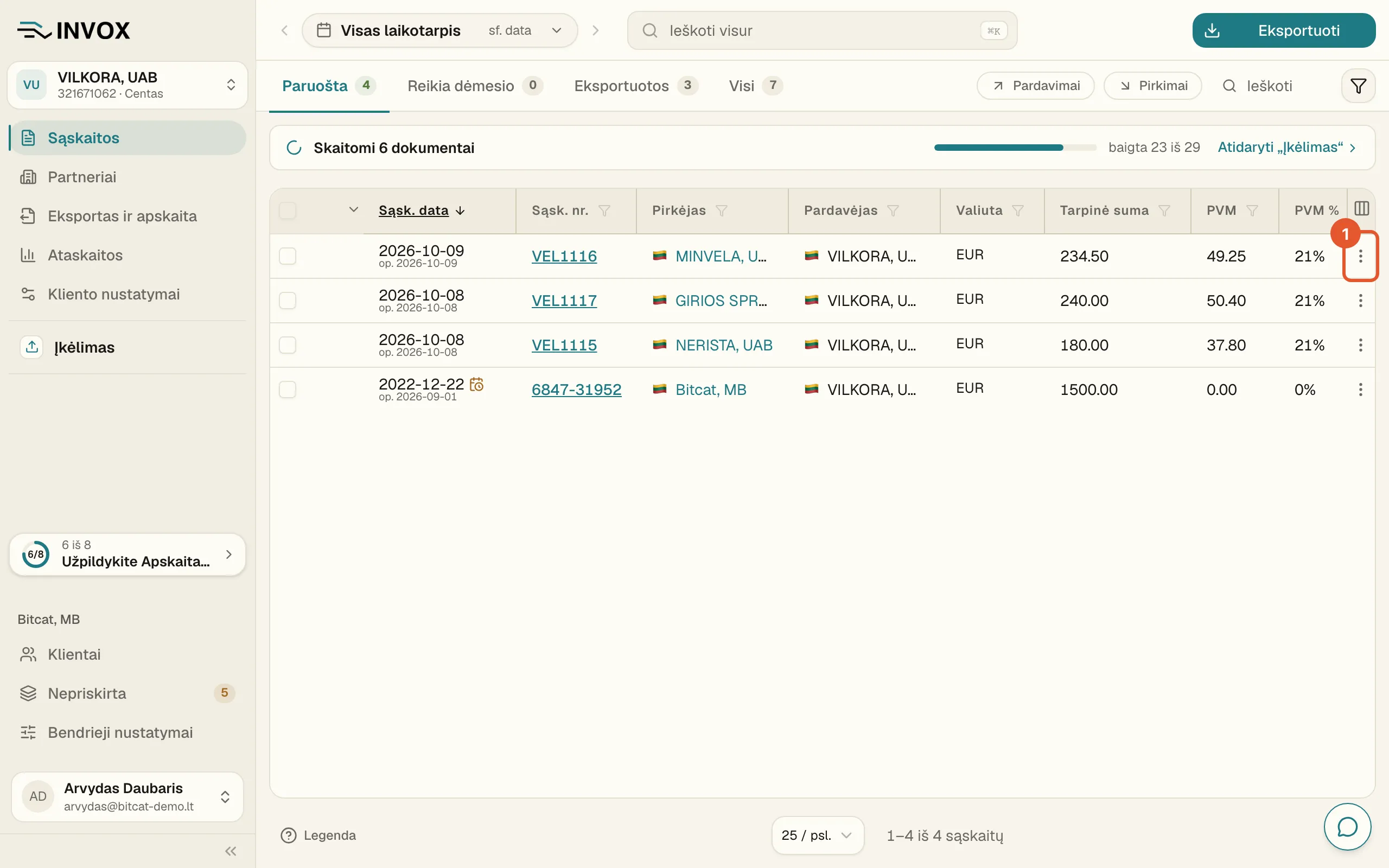Open the 25 / psl. page size dropdown
The height and width of the screenshot is (868, 1389).
817,835
